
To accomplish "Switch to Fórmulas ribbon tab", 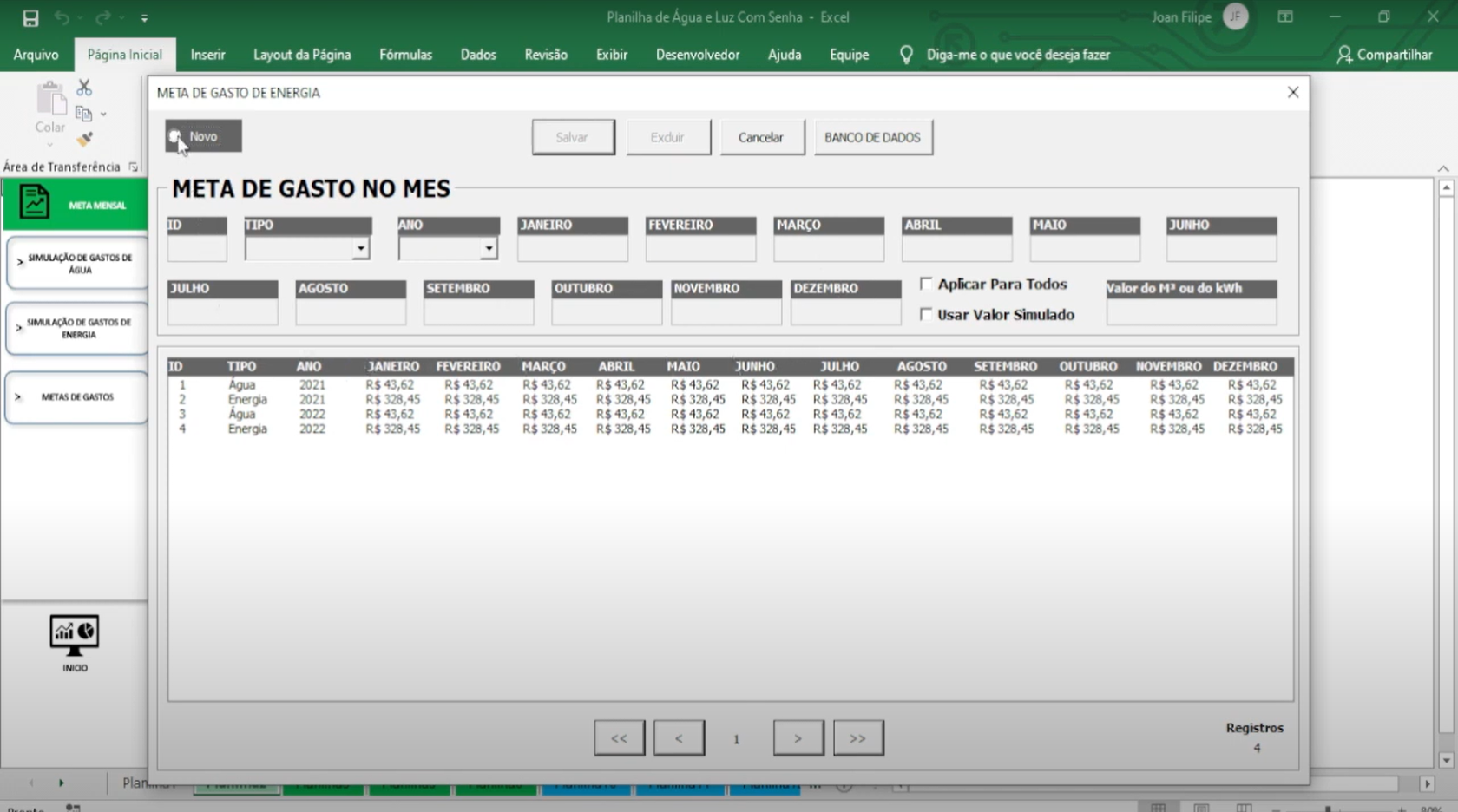I will (x=405, y=55).
